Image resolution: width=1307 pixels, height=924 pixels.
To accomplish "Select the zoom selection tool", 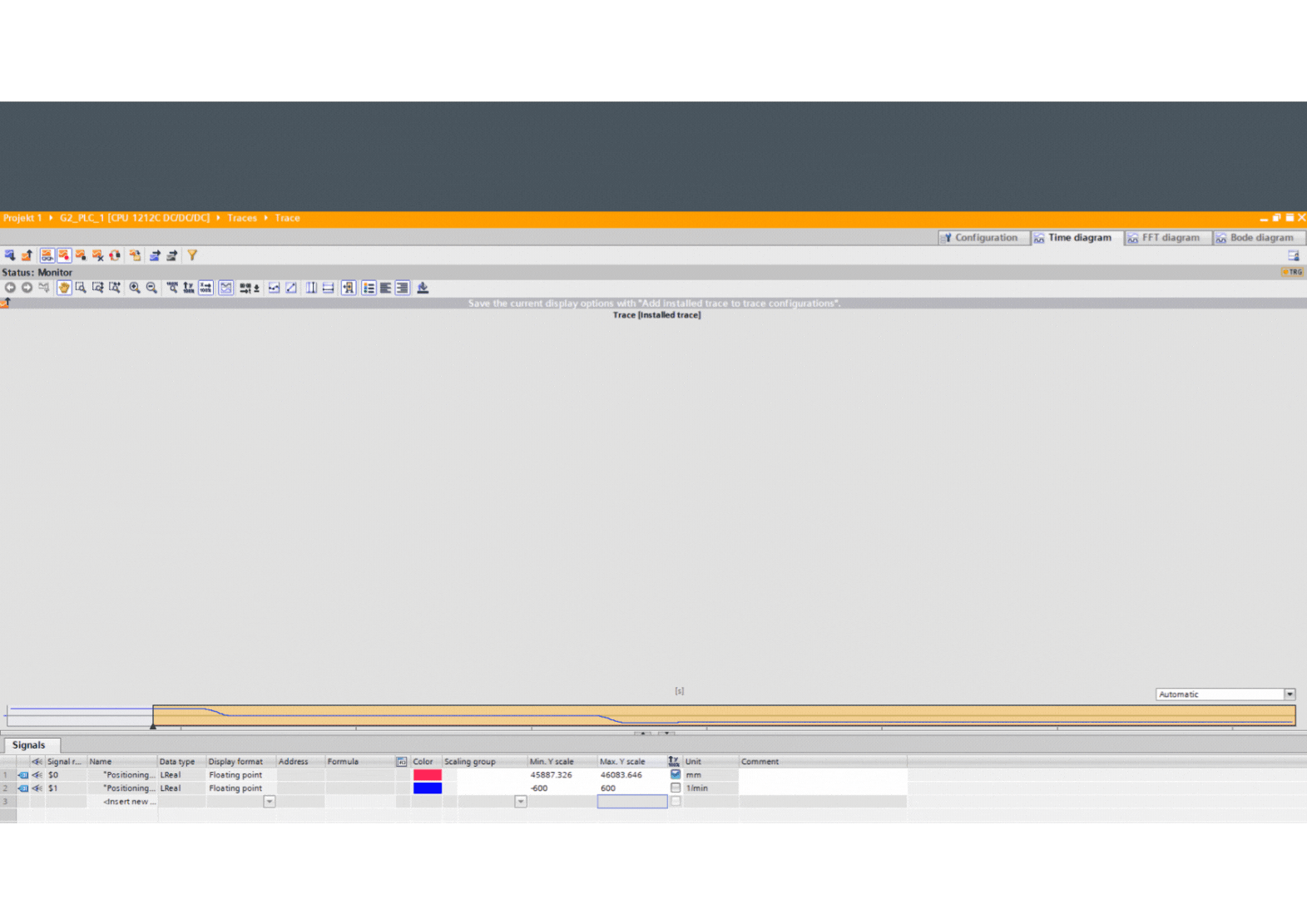I will pyautogui.click(x=81, y=288).
